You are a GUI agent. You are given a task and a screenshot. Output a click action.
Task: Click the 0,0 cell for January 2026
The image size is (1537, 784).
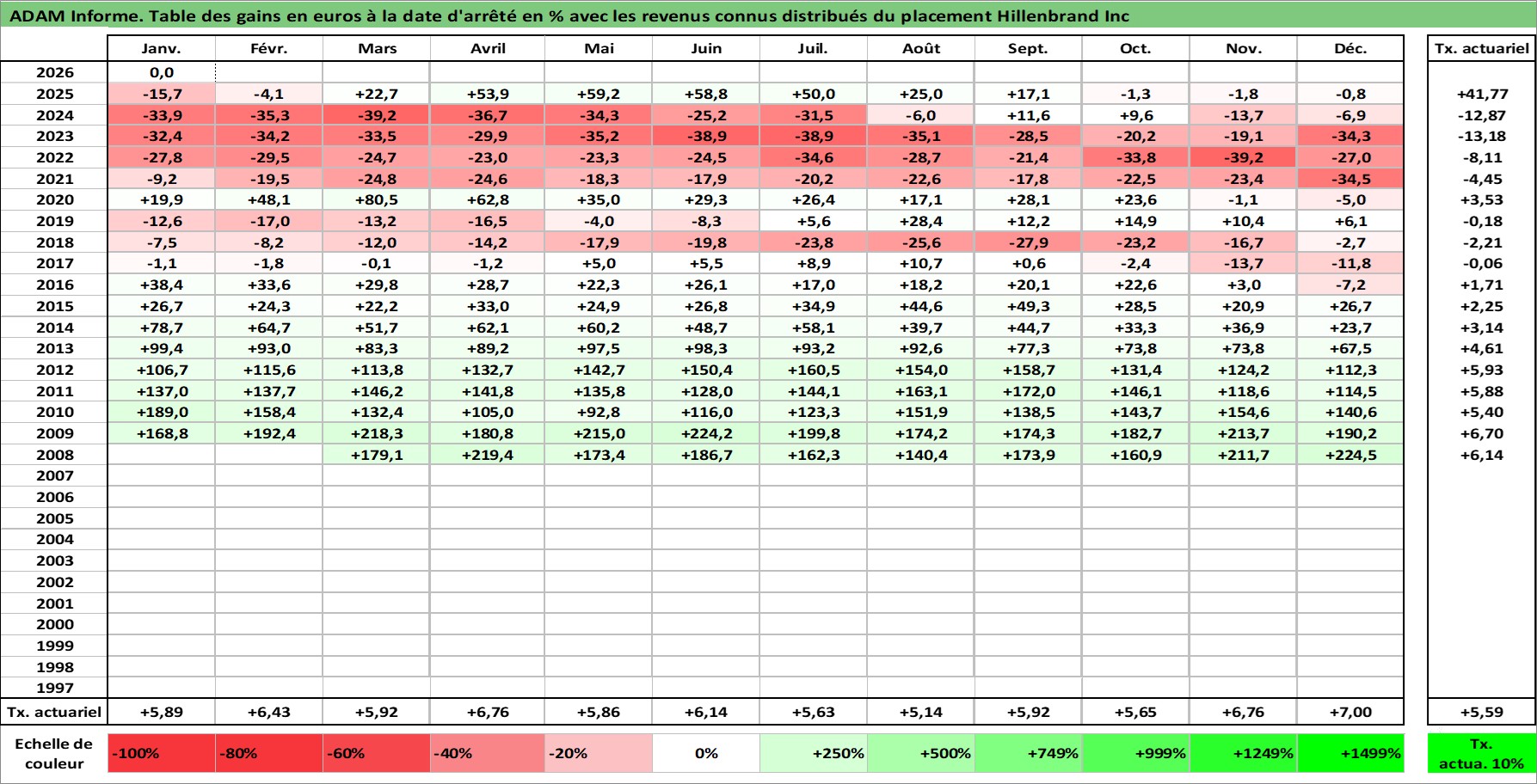162,72
